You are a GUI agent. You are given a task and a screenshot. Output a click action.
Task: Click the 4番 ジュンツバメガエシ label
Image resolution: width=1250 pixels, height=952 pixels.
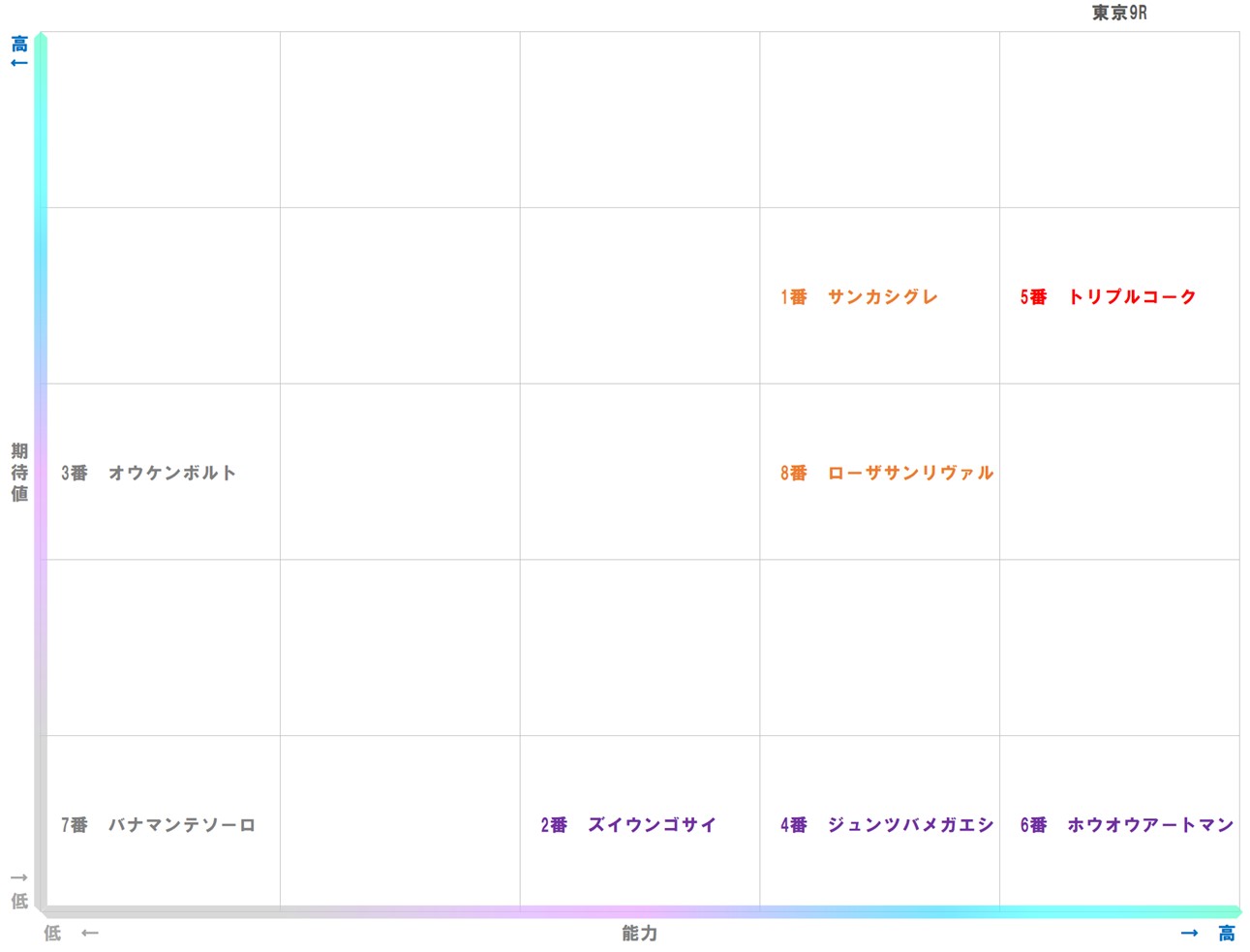(x=886, y=825)
